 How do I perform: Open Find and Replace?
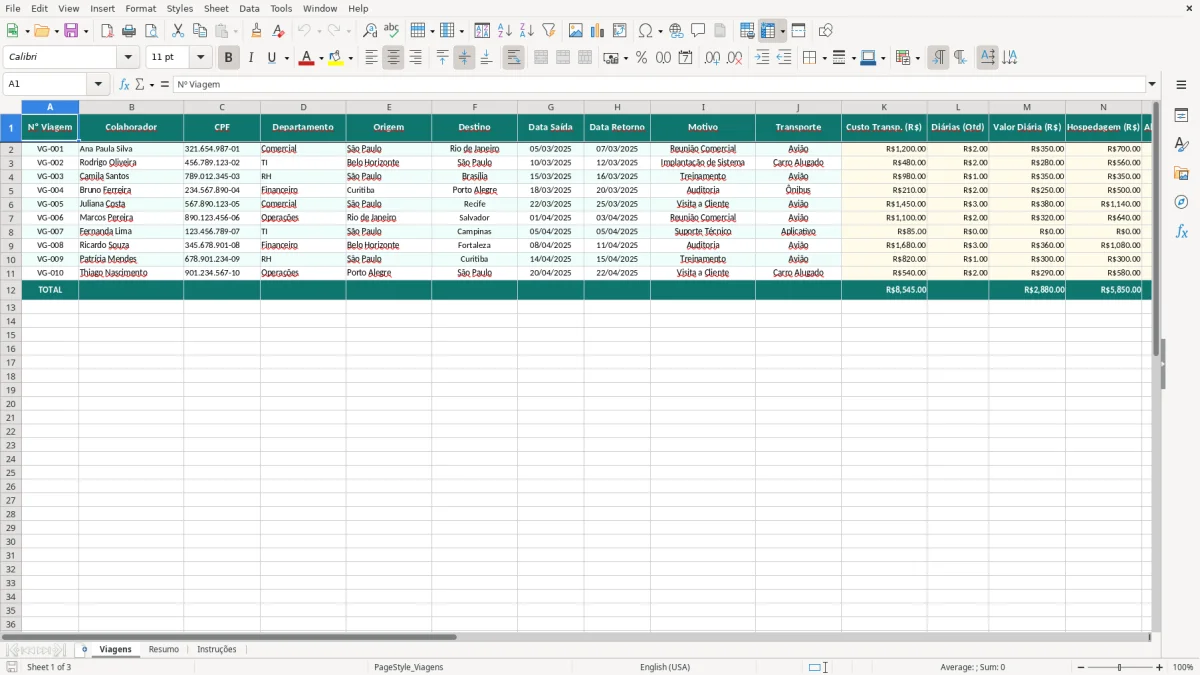[370, 31]
